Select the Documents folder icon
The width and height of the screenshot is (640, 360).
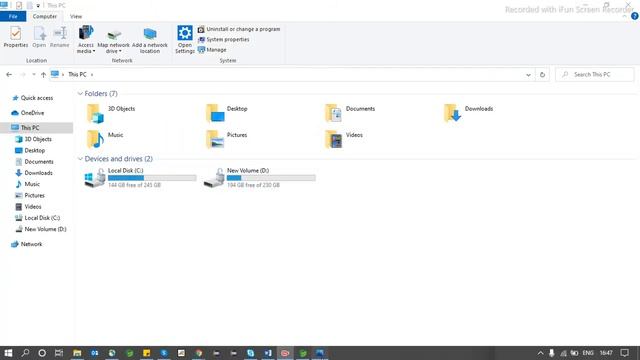(x=334, y=113)
